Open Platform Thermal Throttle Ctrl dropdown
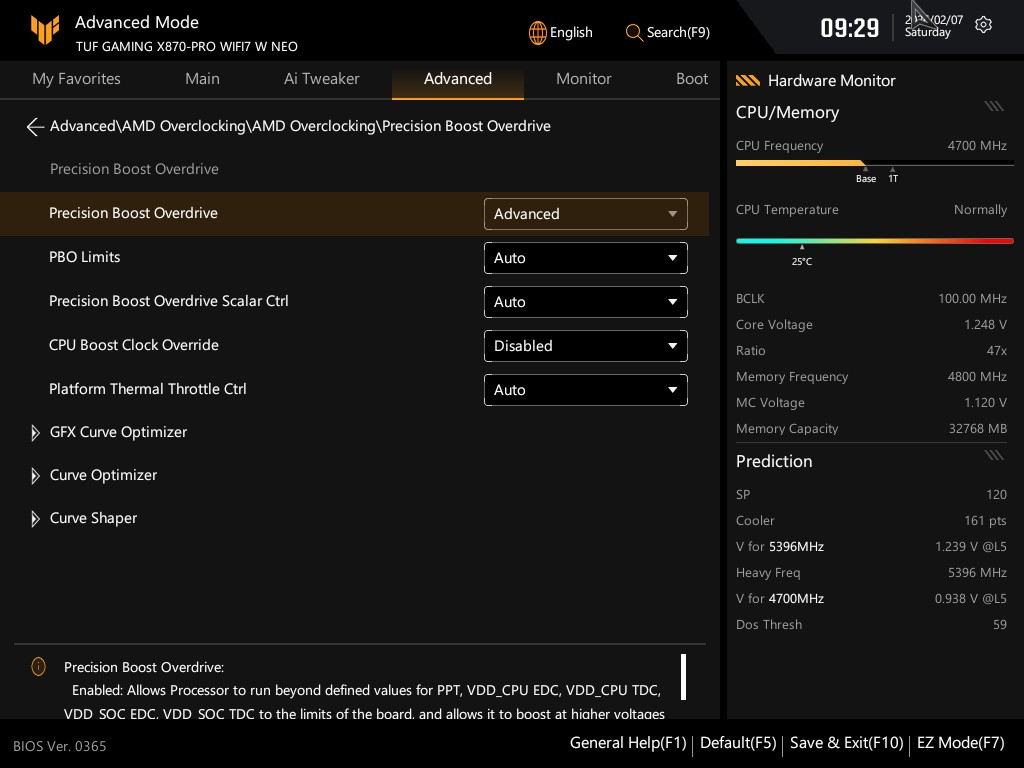 coord(585,390)
